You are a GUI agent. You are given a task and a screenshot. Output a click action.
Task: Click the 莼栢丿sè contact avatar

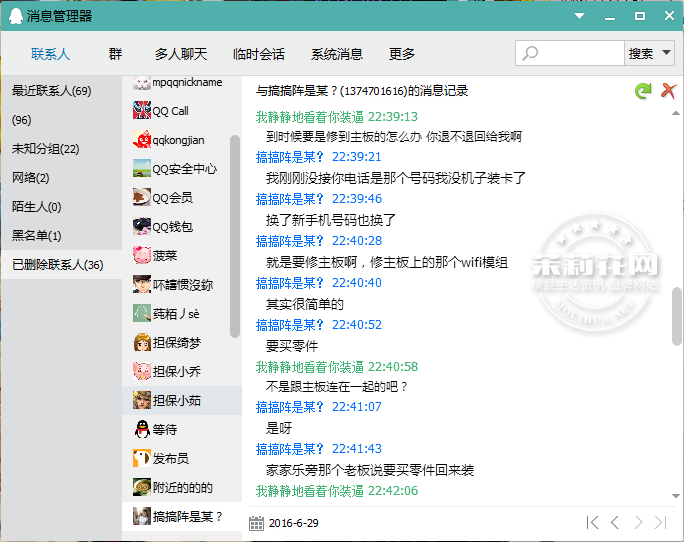[x=142, y=313]
